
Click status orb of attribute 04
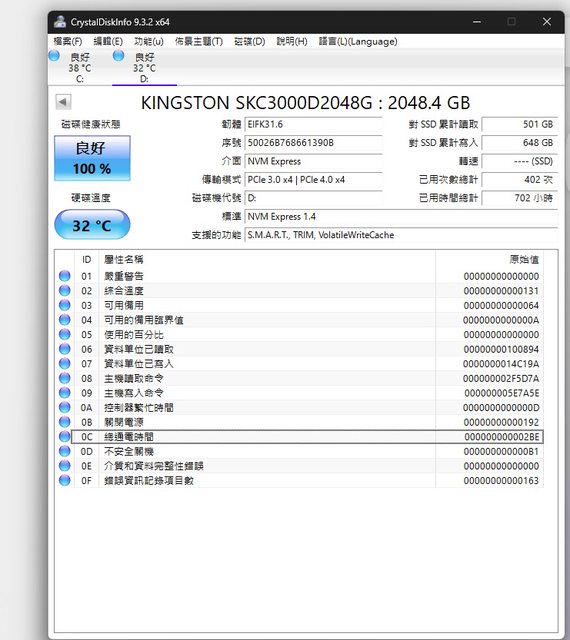click(x=65, y=320)
